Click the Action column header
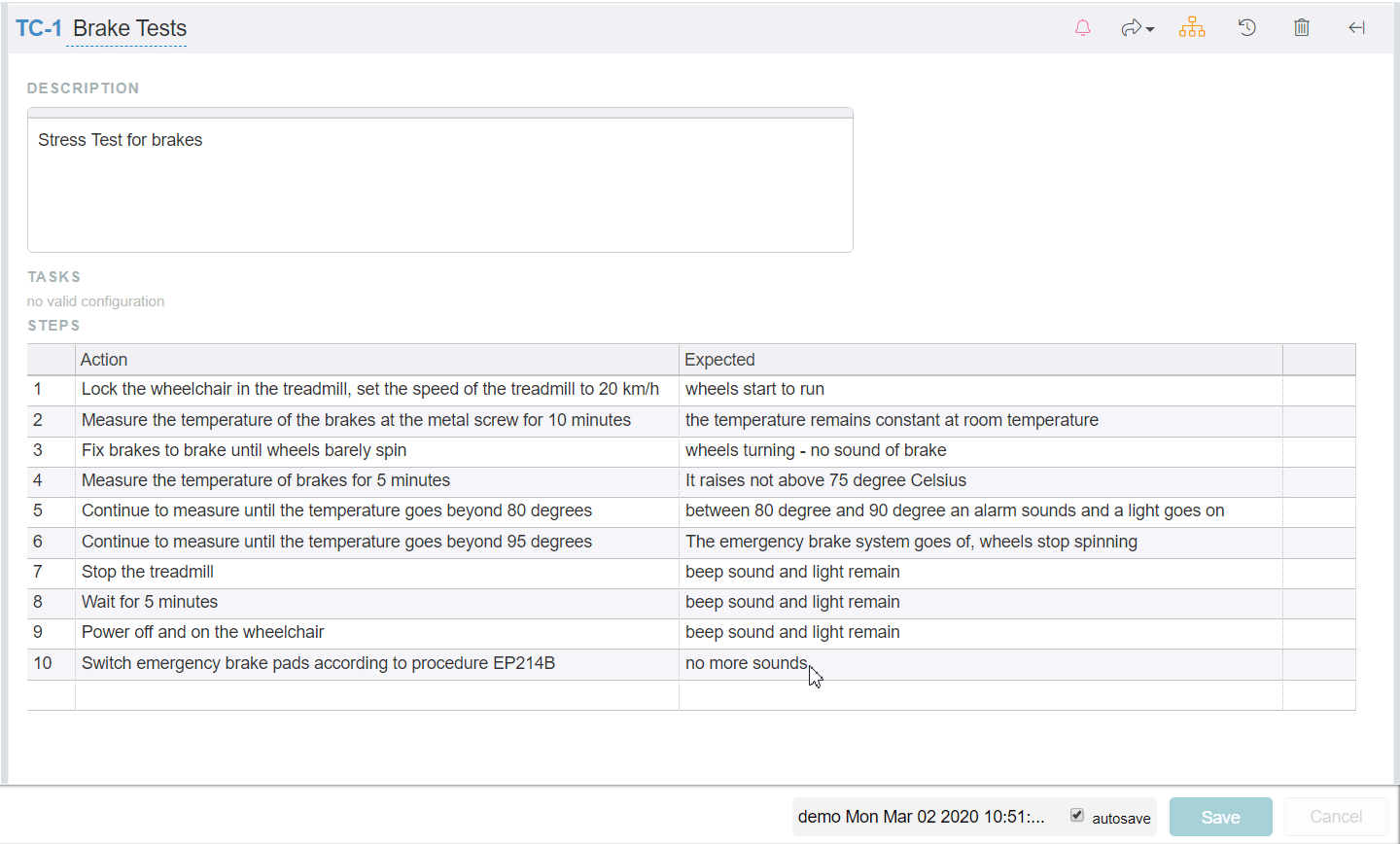The image size is (1400, 844). tap(377, 360)
